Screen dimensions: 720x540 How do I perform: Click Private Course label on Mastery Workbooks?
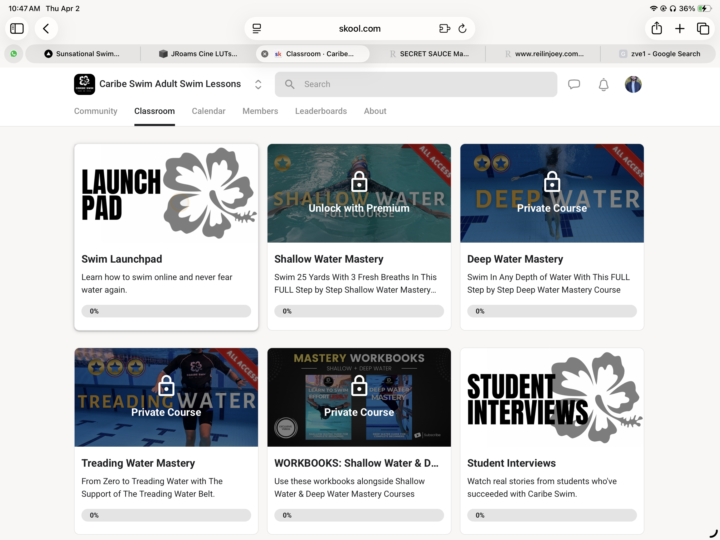359,412
